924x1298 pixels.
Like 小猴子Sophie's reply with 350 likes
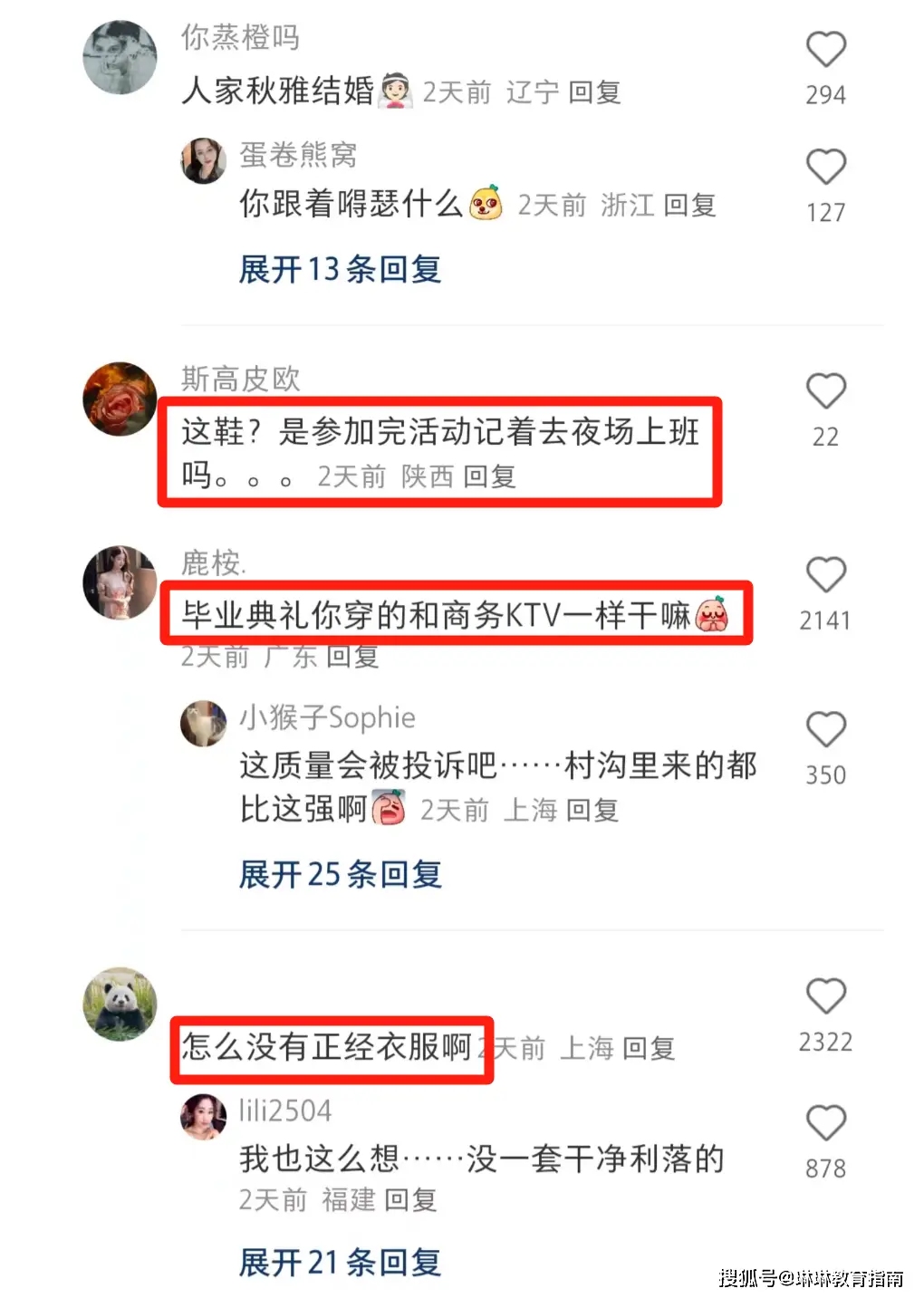coord(825,730)
